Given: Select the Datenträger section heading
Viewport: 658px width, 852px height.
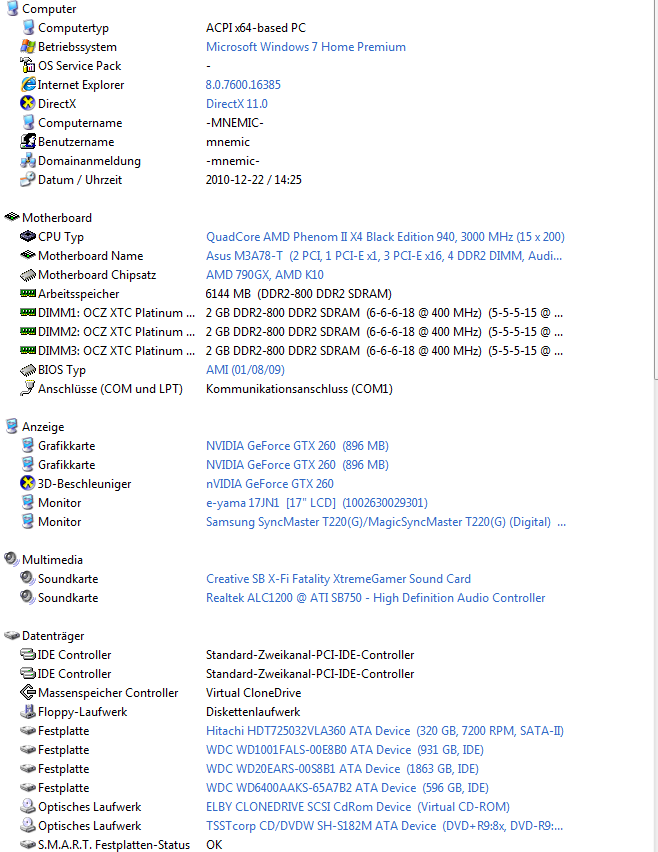Looking at the screenshot, I should [53, 636].
